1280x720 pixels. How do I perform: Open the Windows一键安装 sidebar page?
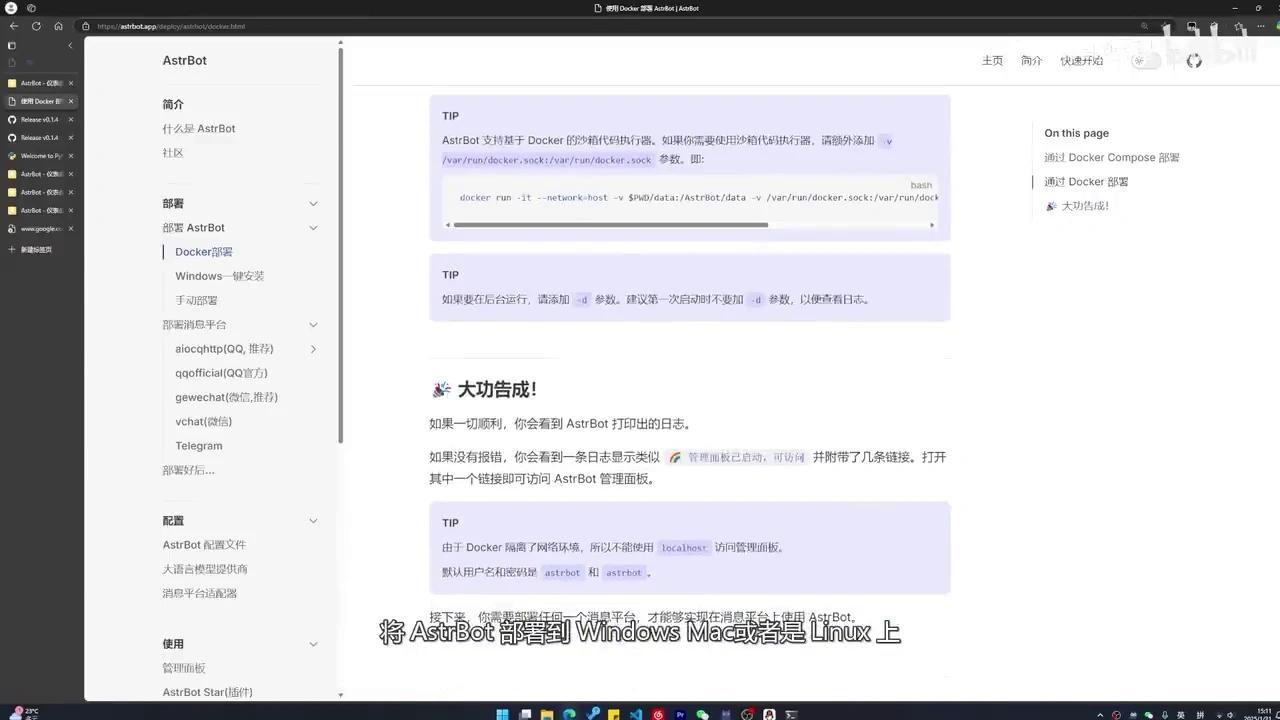(x=219, y=276)
